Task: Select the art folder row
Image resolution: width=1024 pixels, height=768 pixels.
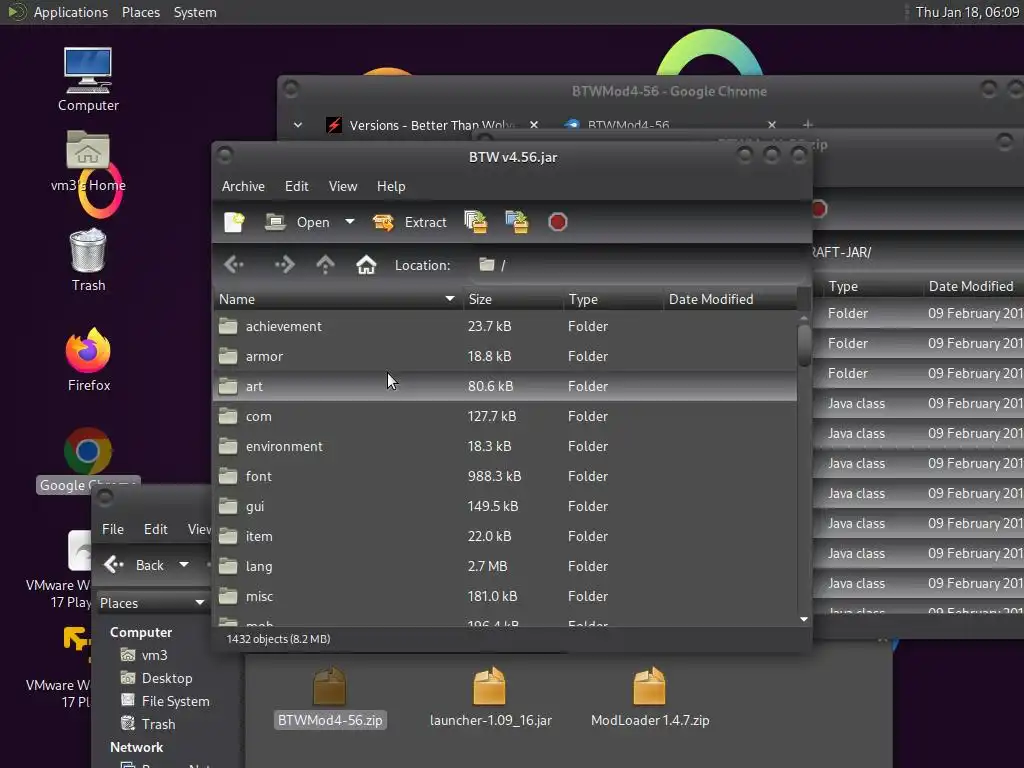Action: (x=505, y=386)
